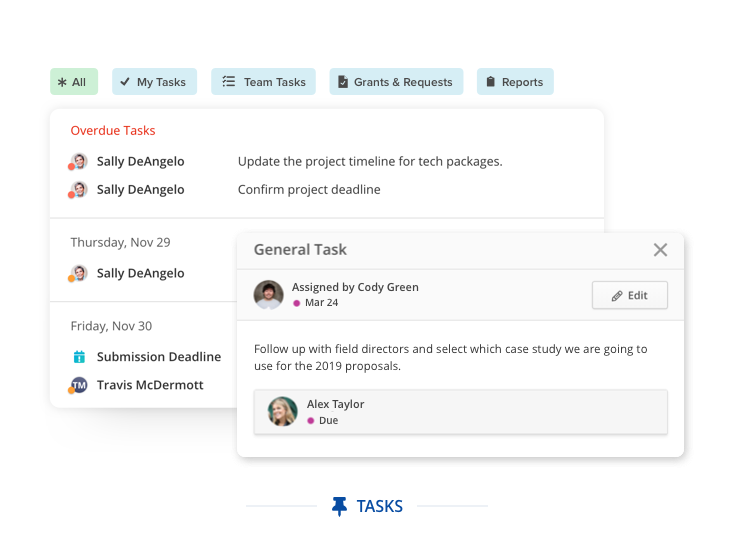Click the Overdue Tasks heading
732x550 pixels.
(113, 130)
